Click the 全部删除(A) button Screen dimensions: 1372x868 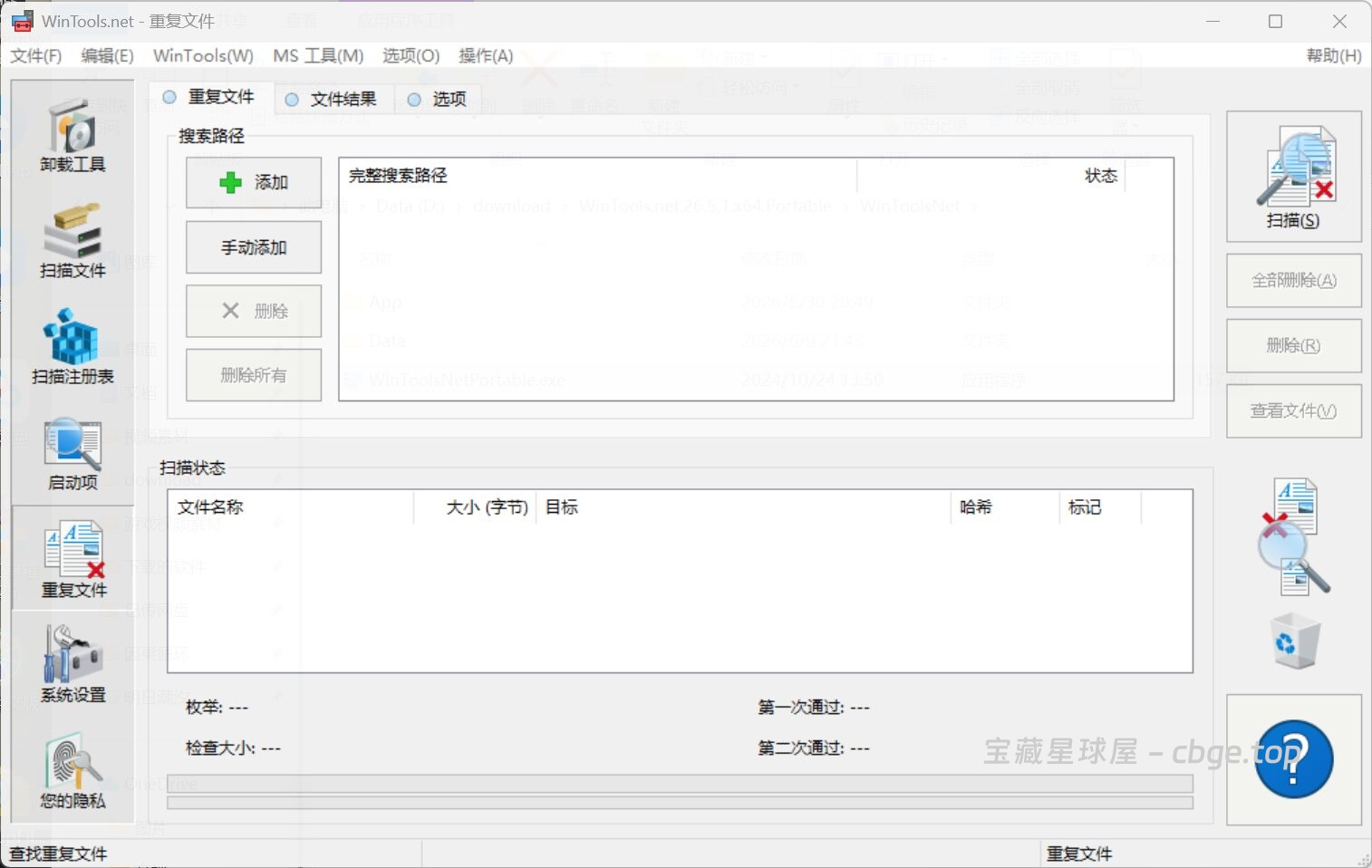click(x=1294, y=281)
